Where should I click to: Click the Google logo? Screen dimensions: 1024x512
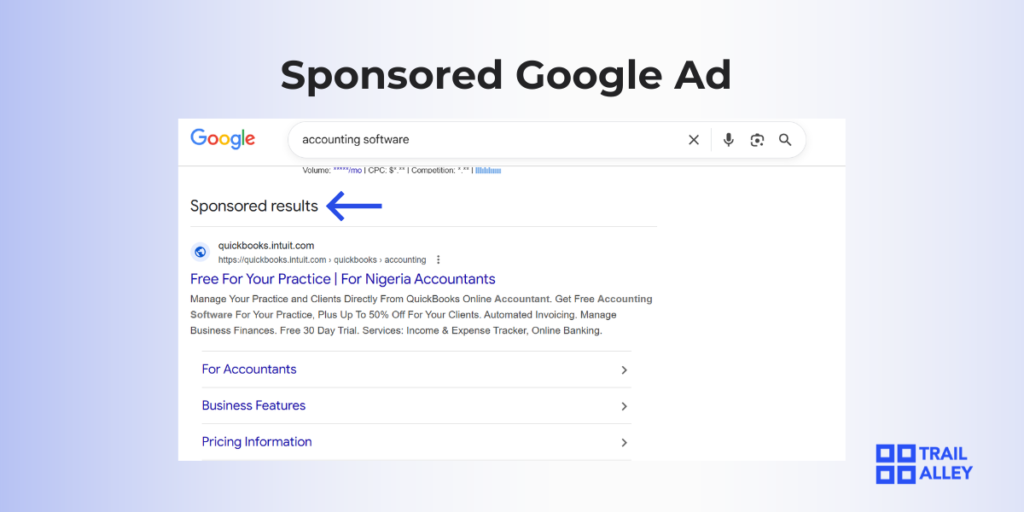pyautogui.click(x=223, y=139)
